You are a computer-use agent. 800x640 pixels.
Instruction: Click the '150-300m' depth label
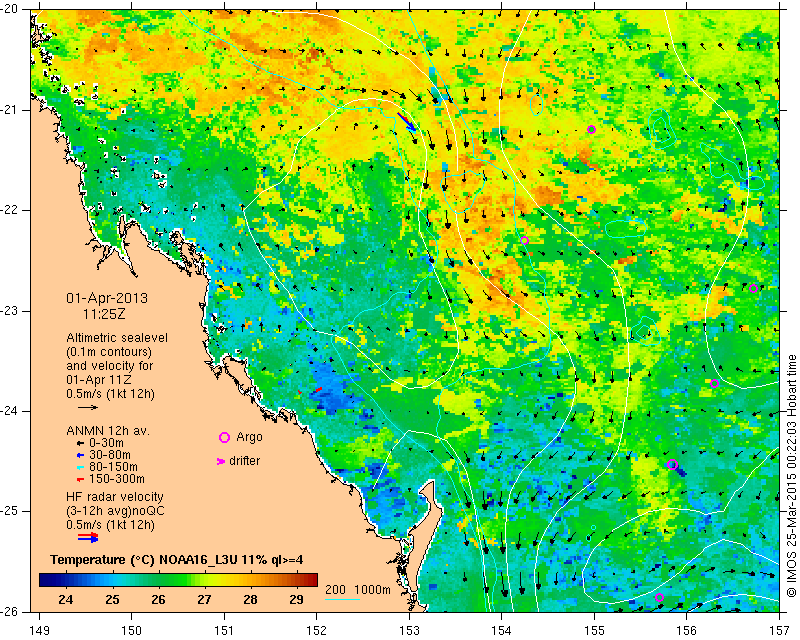[x=117, y=479]
